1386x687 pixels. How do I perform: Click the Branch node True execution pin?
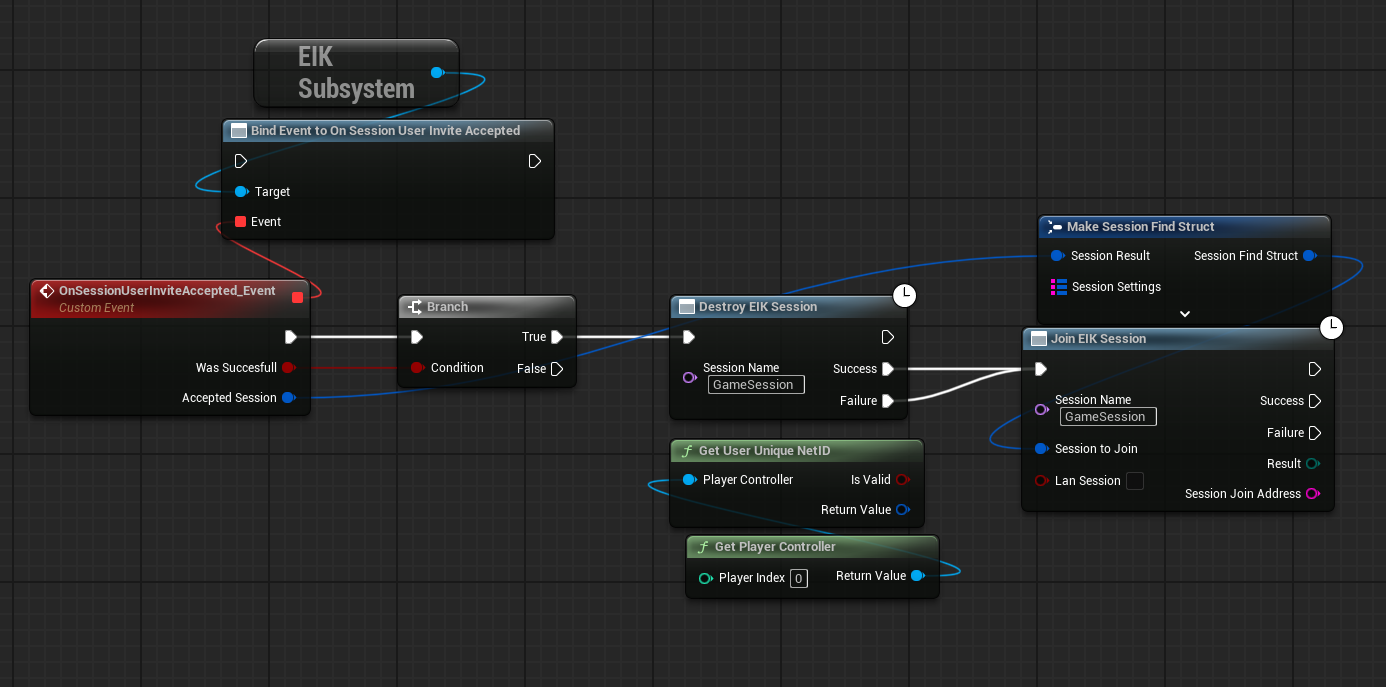557,337
